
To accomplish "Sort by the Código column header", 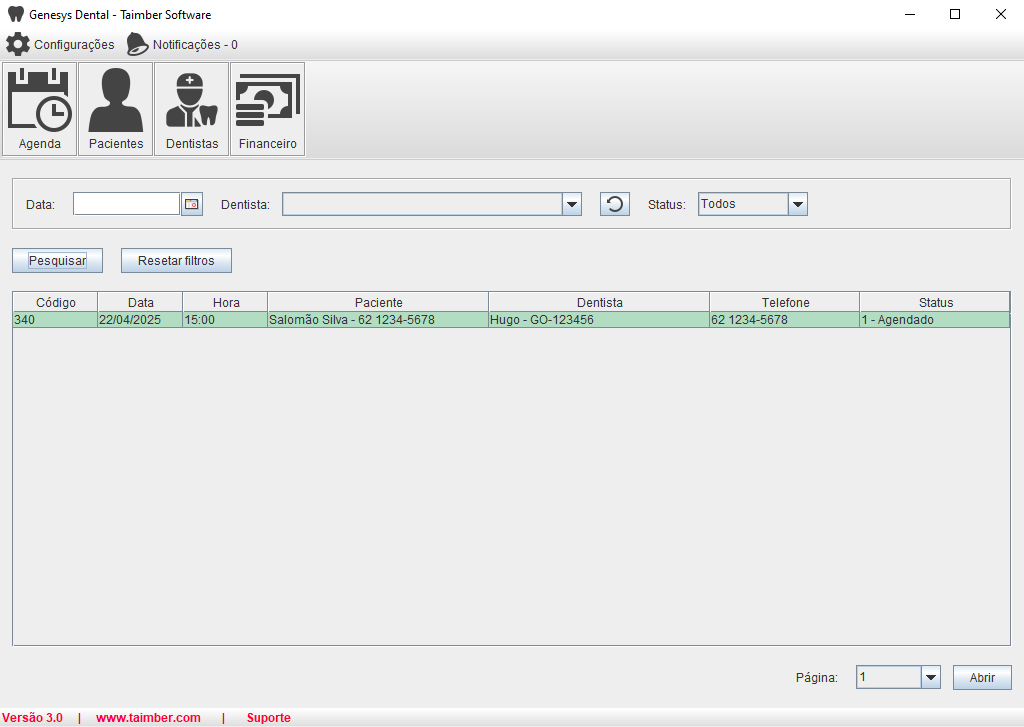I will [x=56, y=302].
